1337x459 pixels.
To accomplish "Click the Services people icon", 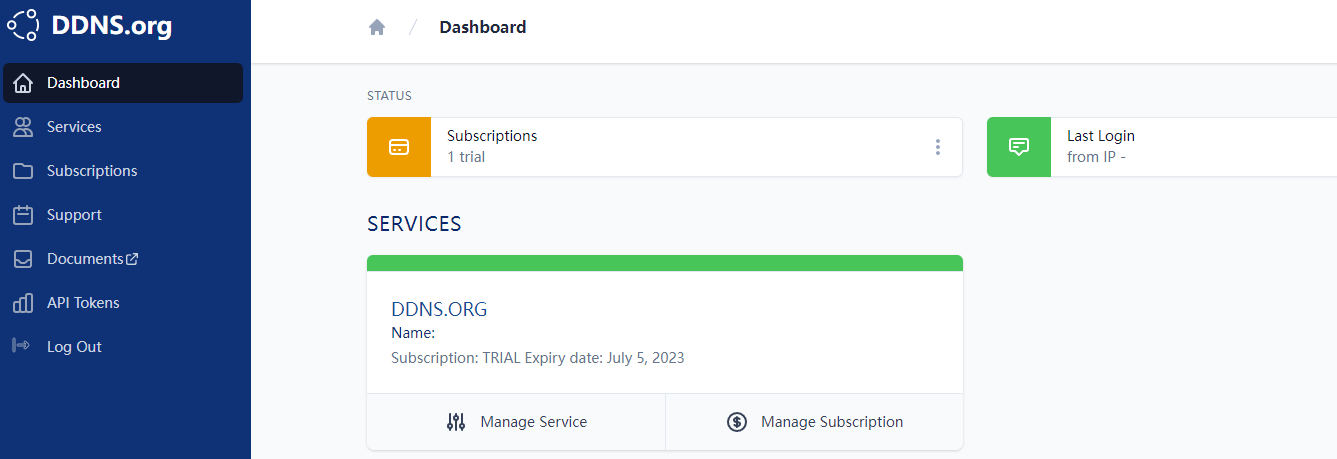I will 23,127.
